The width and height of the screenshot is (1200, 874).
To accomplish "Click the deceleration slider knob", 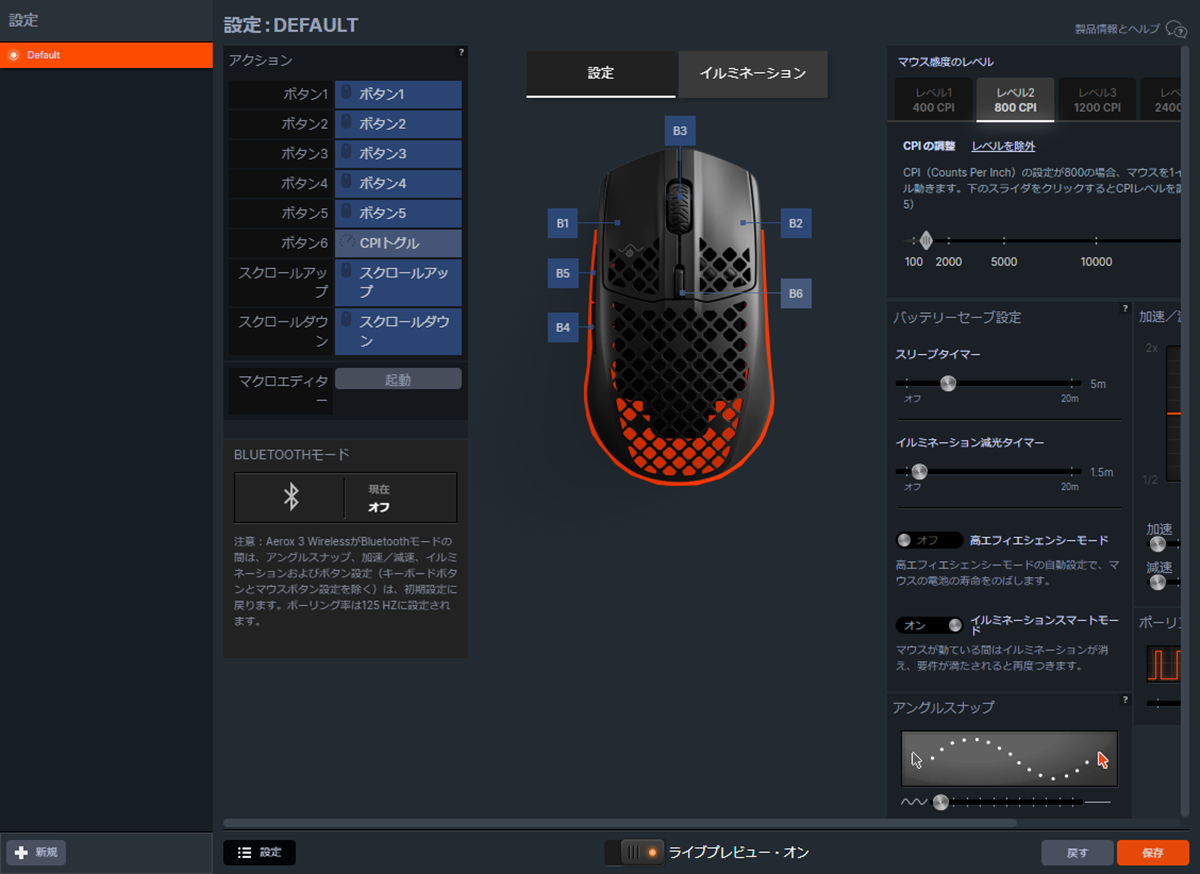I will tap(1158, 582).
